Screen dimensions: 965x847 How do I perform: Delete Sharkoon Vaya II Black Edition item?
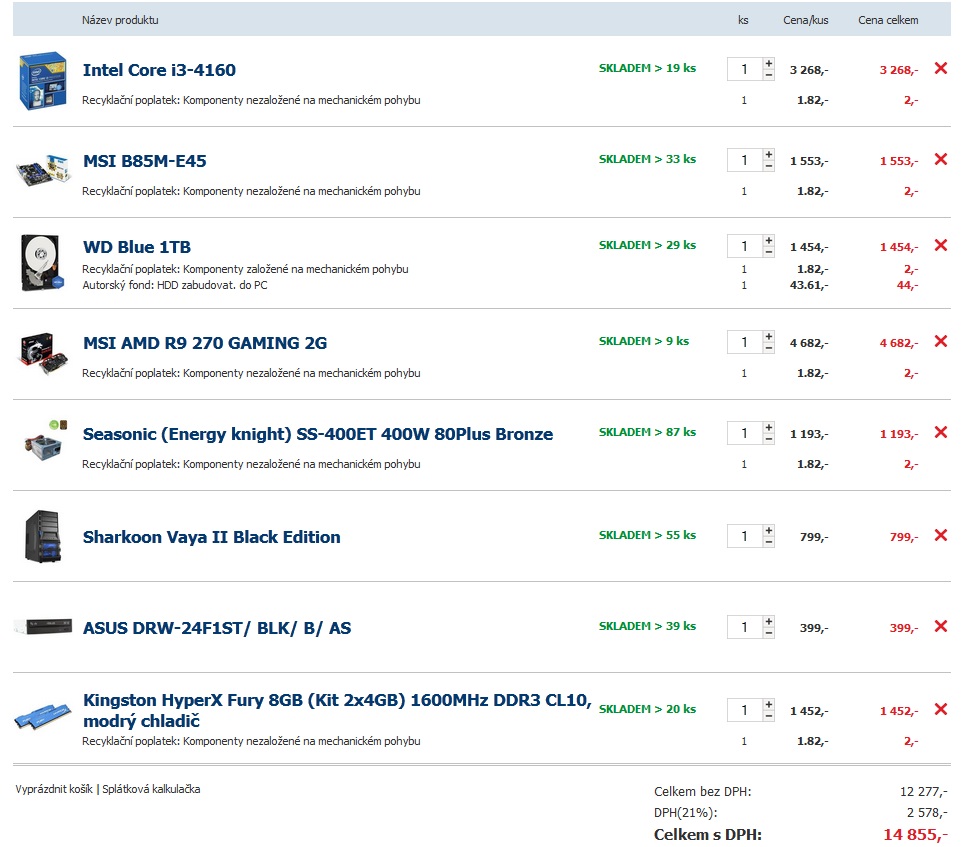pos(940,536)
